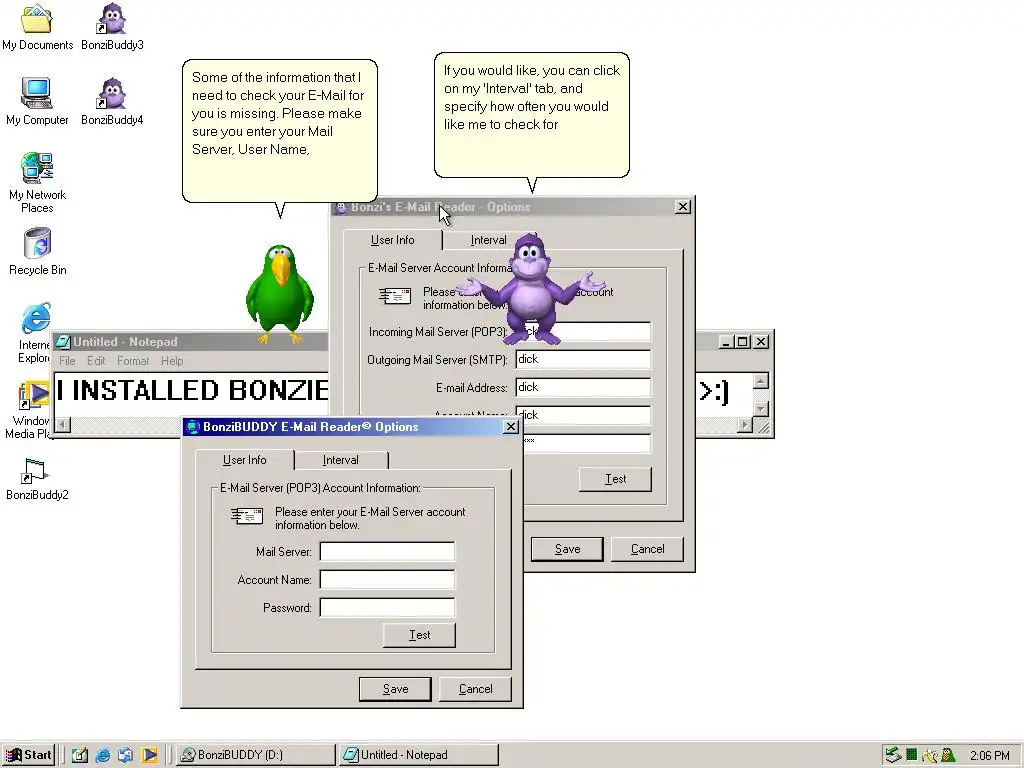Click the Bonzi system tray icon beside the clock
The image size is (1024, 768).
[948, 755]
